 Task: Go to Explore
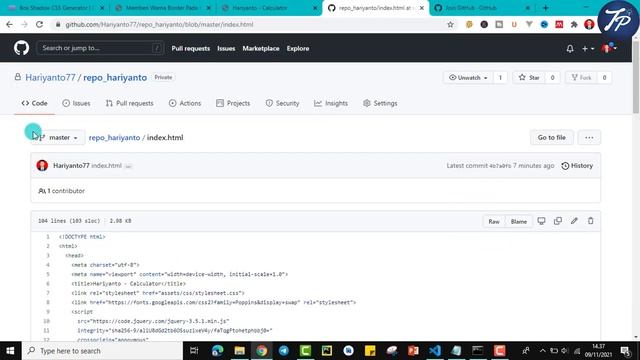[298, 49]
